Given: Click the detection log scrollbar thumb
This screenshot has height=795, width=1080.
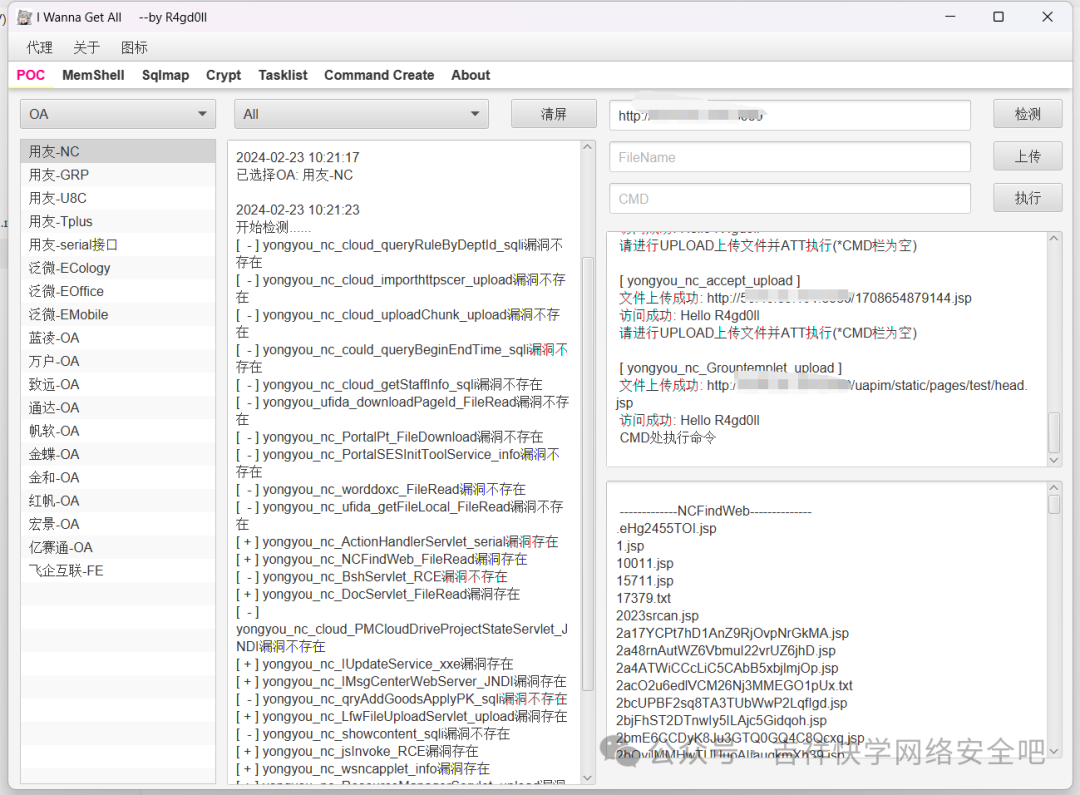Looking at the screenshot, I should (x=588, y=474).
